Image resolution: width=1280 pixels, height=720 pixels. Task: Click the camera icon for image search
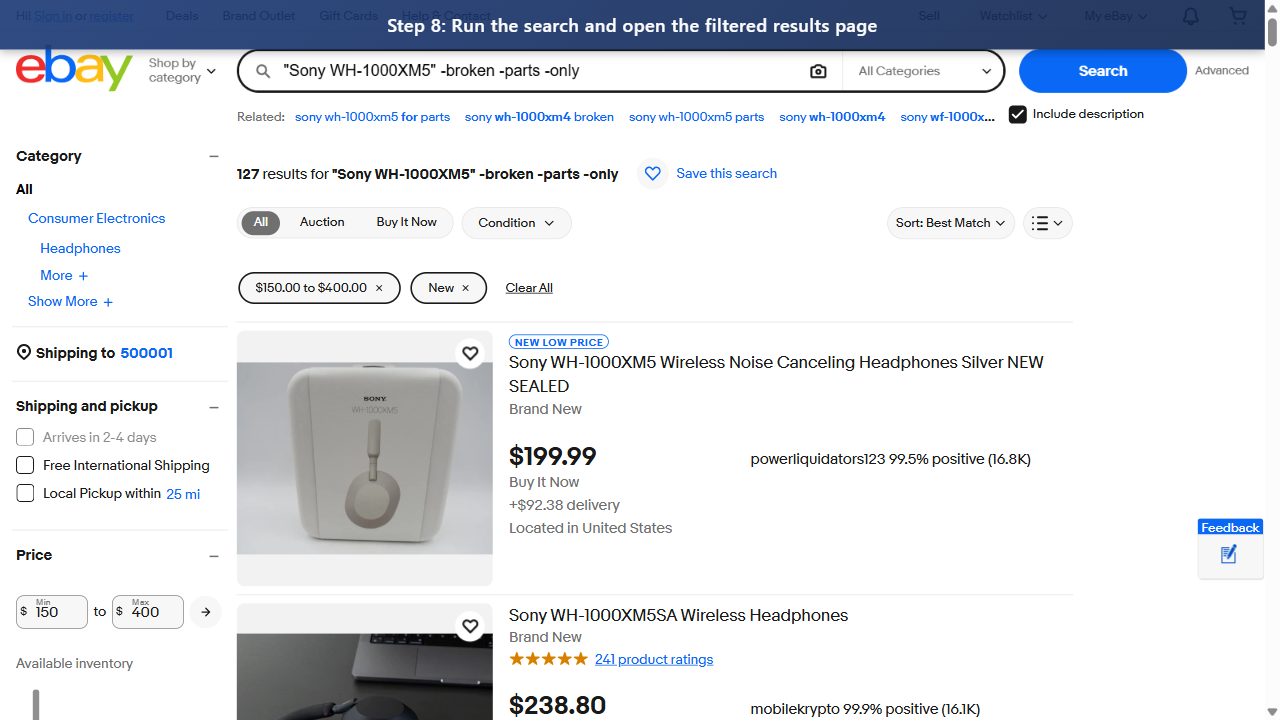click(x=818, y=70)
